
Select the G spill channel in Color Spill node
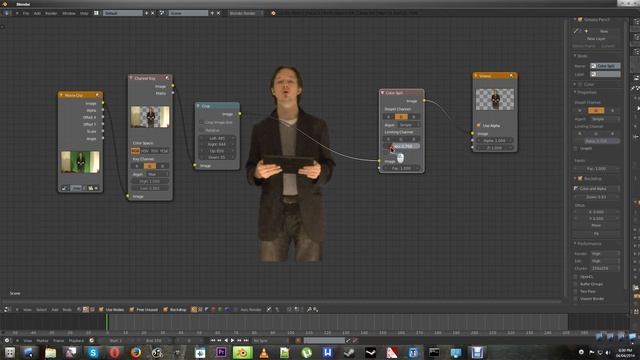click(401, 117)
